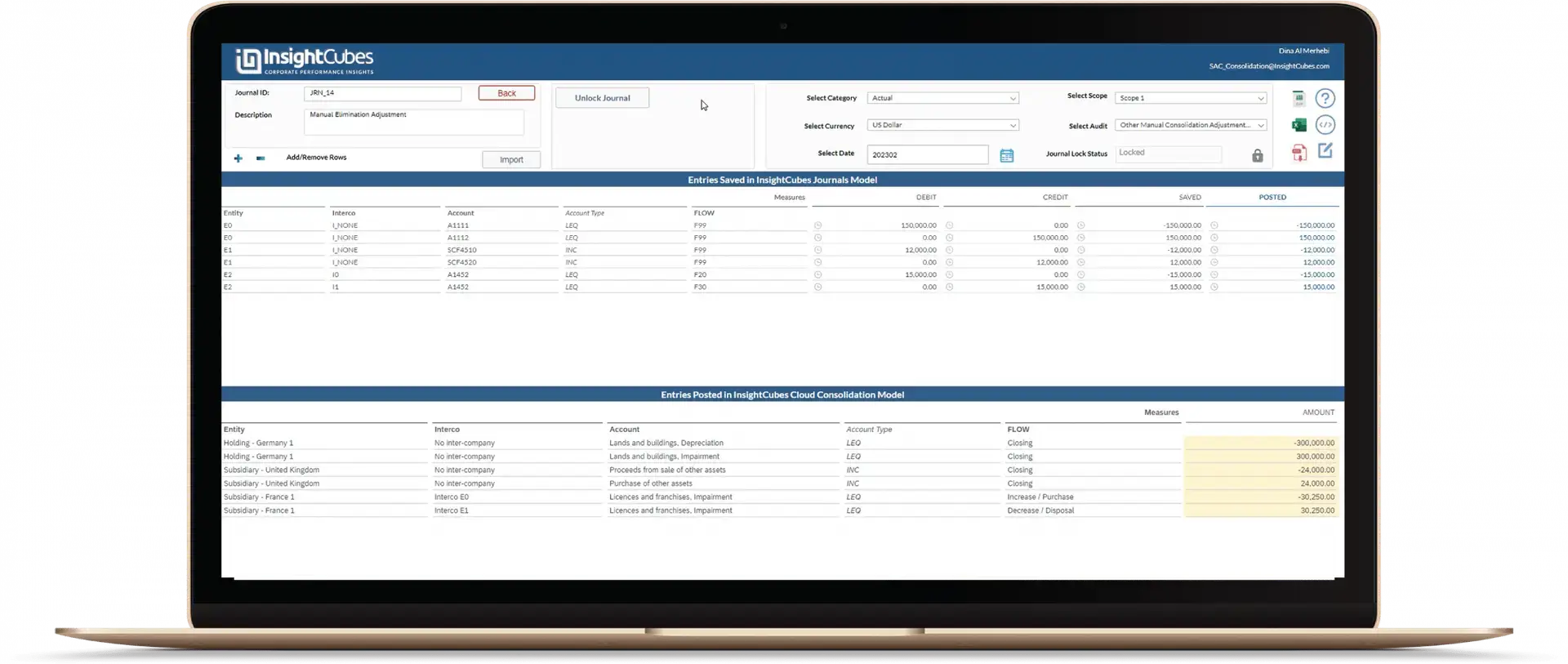1568x664 pixels.
Task: Click the circle icon before saved -15,000.00 in F20 row
Action: click(1080, 274)
